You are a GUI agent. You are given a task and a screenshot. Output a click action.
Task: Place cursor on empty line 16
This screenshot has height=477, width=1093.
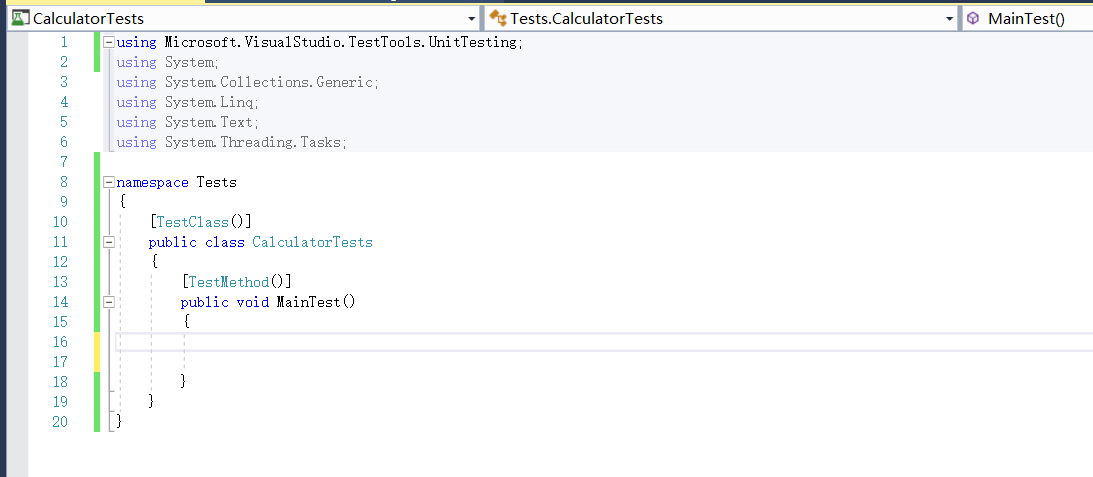[400, 342]
